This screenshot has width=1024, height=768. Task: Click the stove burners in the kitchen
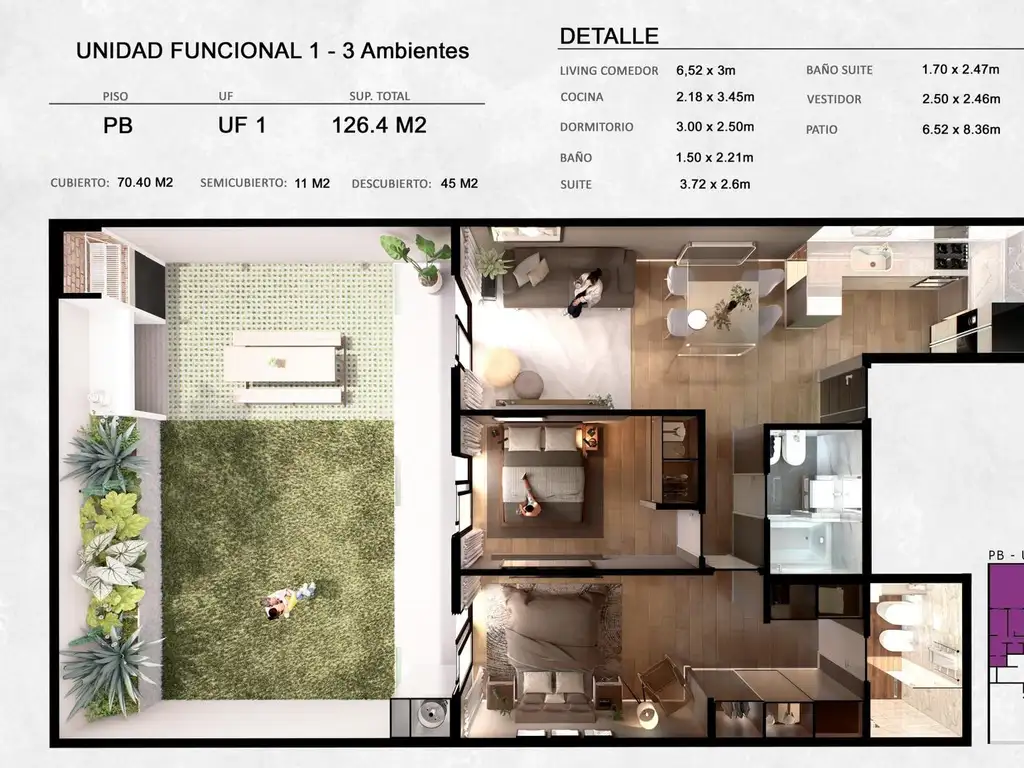(x=950, y=255)
